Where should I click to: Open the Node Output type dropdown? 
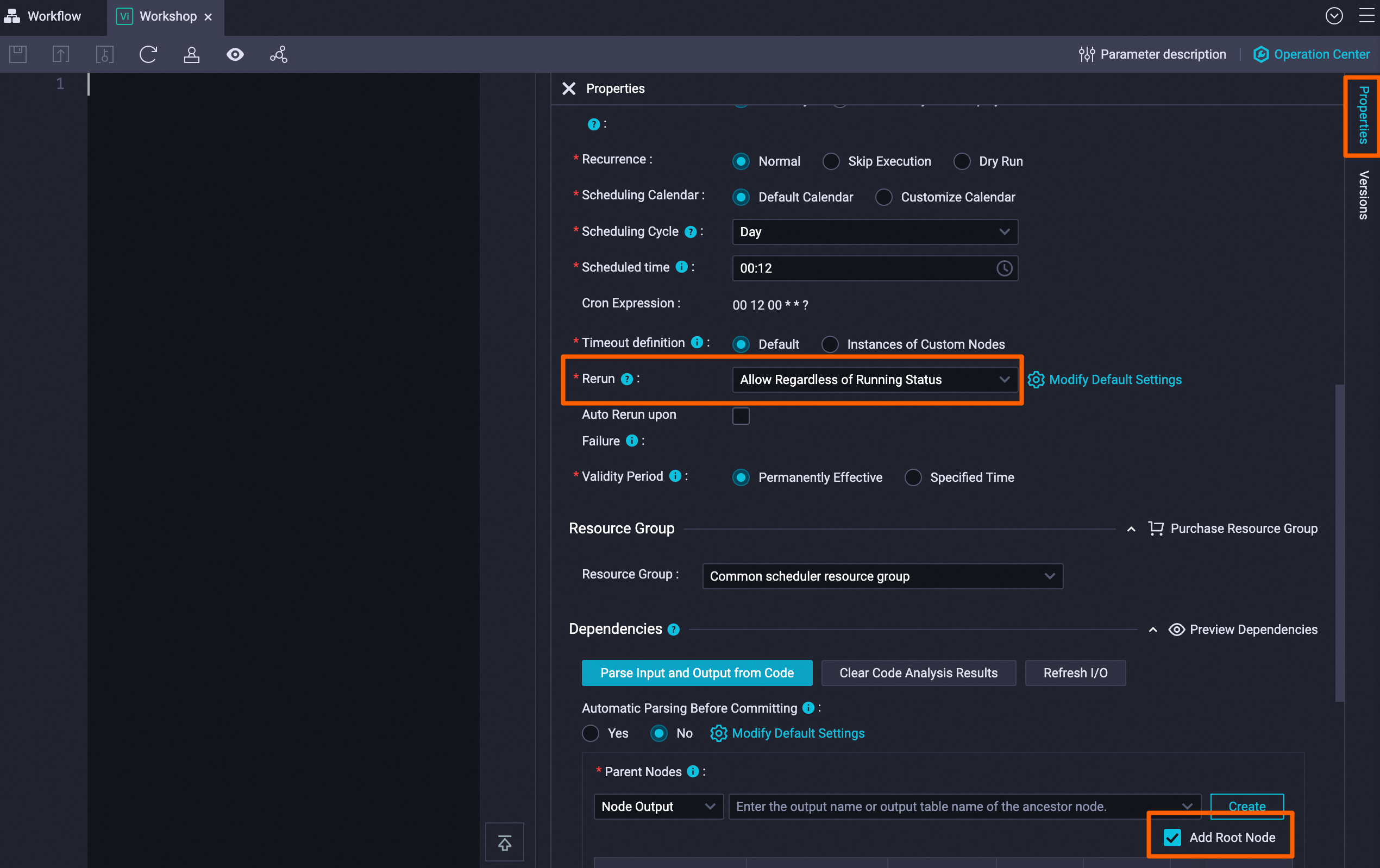[x=658, y=807]
